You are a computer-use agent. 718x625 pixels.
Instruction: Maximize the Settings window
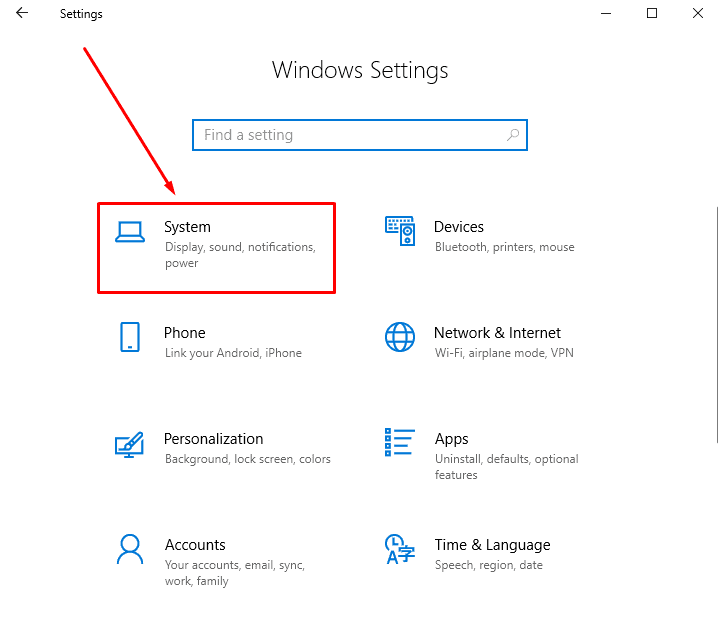pyautogui.click(x=652, y=13)
